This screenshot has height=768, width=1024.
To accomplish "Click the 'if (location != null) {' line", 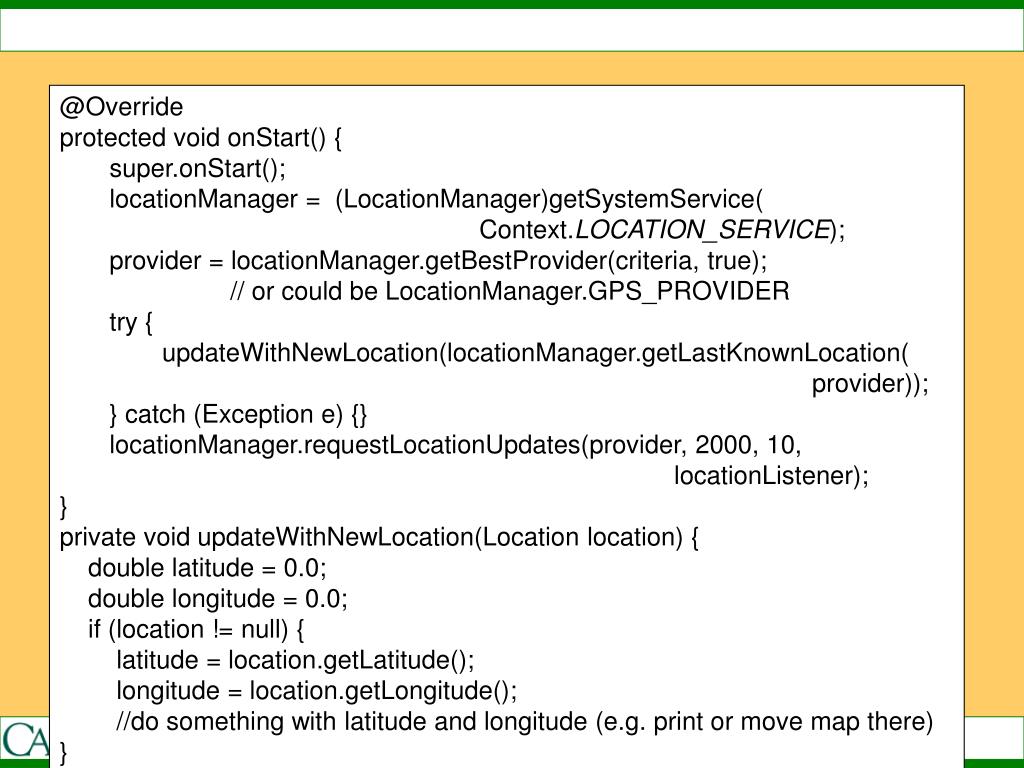I will [x=196, y=630].
